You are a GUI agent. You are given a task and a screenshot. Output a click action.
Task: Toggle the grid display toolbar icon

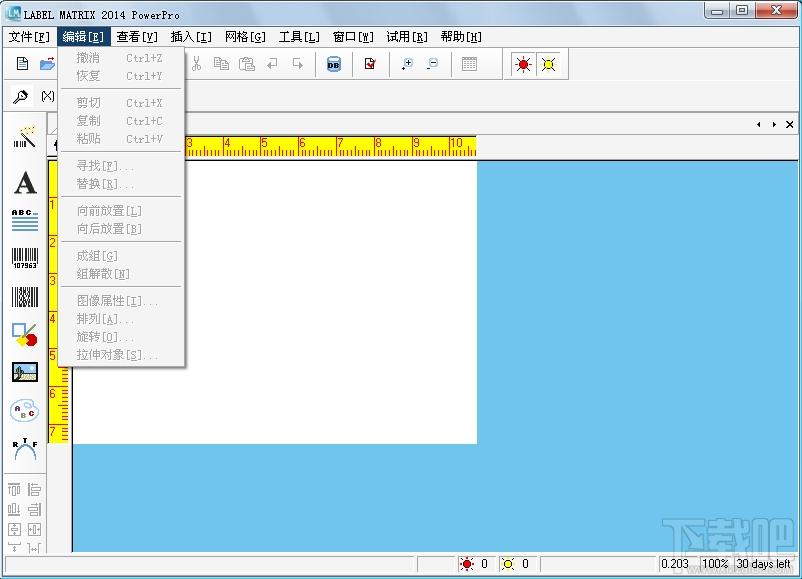coord(469,64)
